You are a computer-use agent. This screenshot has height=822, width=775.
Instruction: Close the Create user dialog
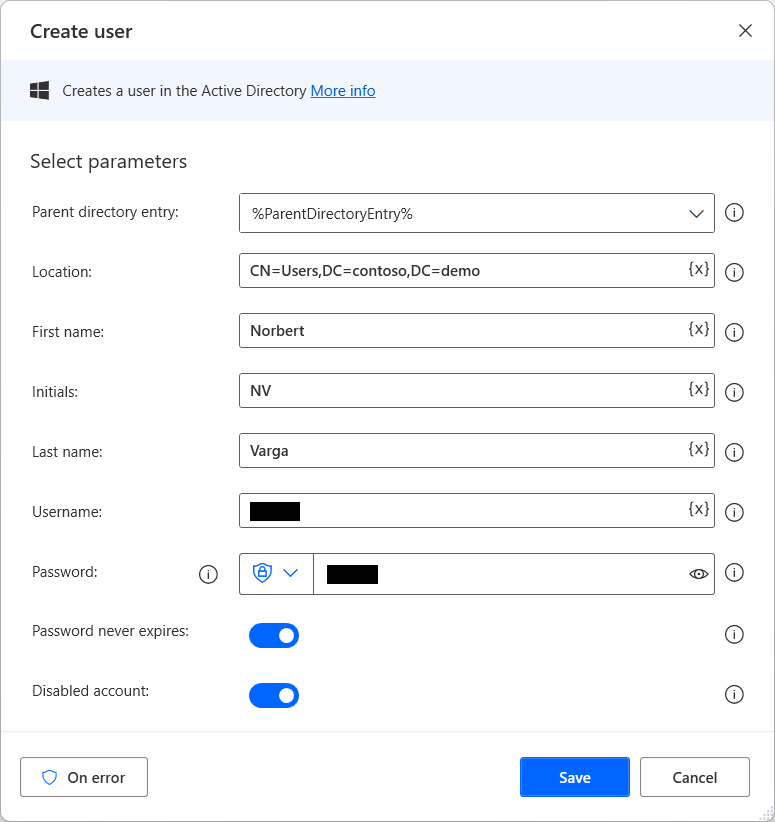pos(745,30)
